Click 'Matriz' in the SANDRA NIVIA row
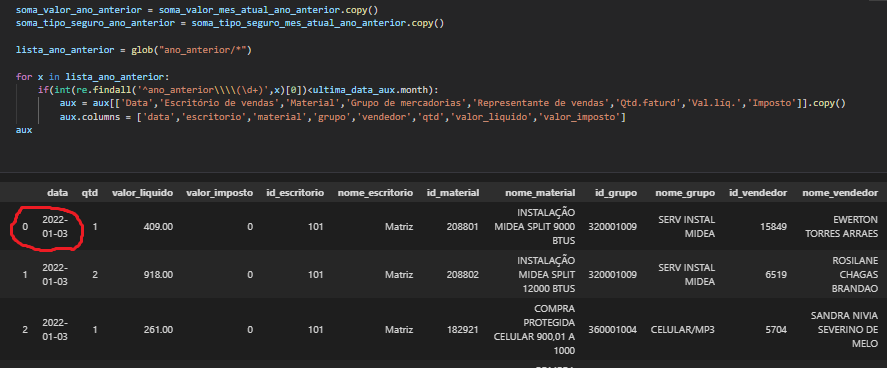This screenshot has height=368, width=887. (x=399, y=330)
